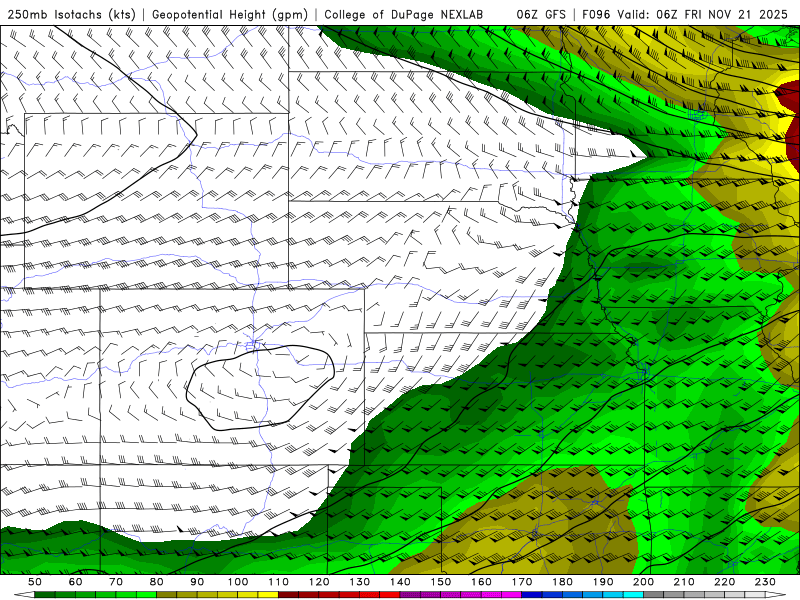Click the 180 knot legend label
This screenshot has height=600, width=800.
click(x=563, y=582)
